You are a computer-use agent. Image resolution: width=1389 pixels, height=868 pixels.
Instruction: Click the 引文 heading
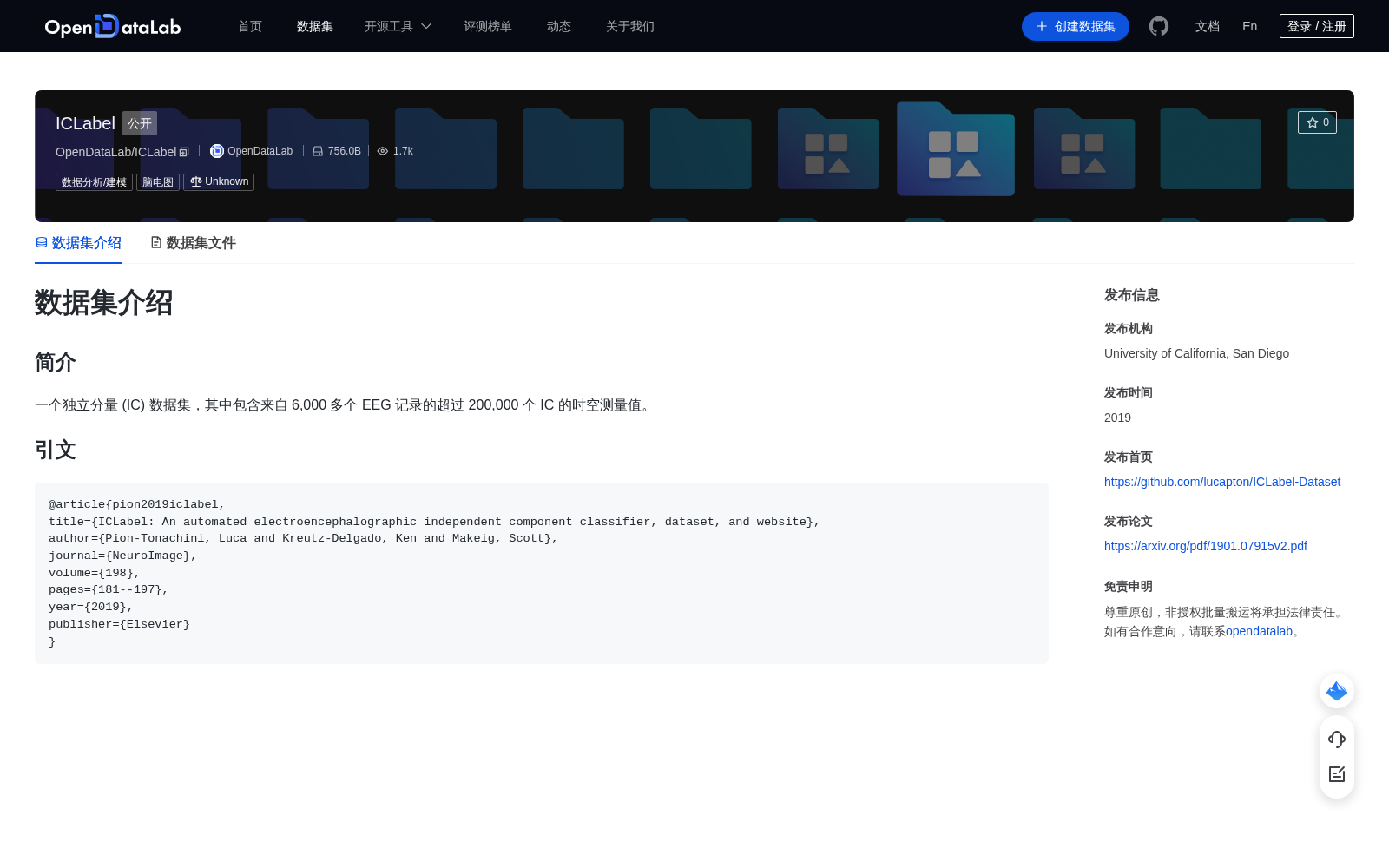56,450
